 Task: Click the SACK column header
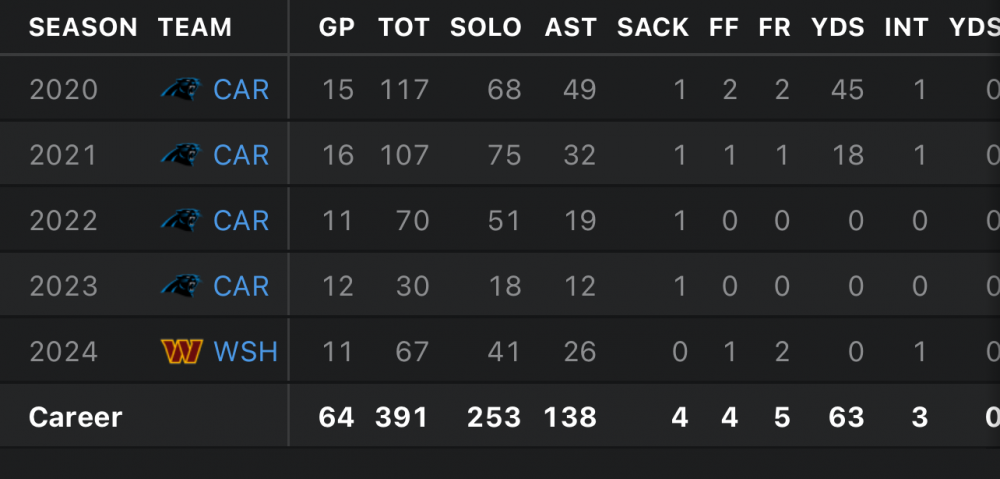click(653, 27)
